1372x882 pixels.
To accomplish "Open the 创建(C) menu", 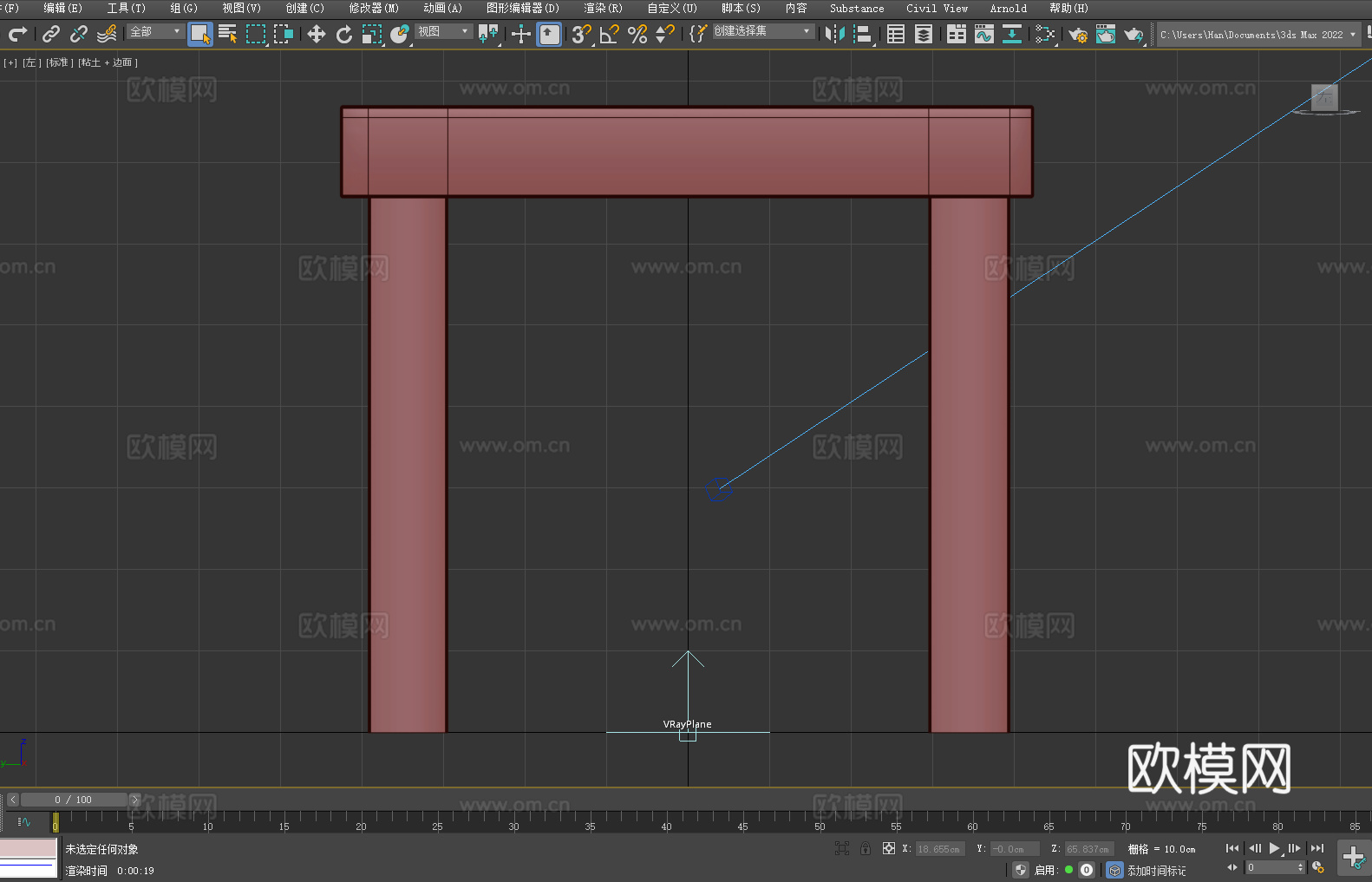I will point(304,8).
